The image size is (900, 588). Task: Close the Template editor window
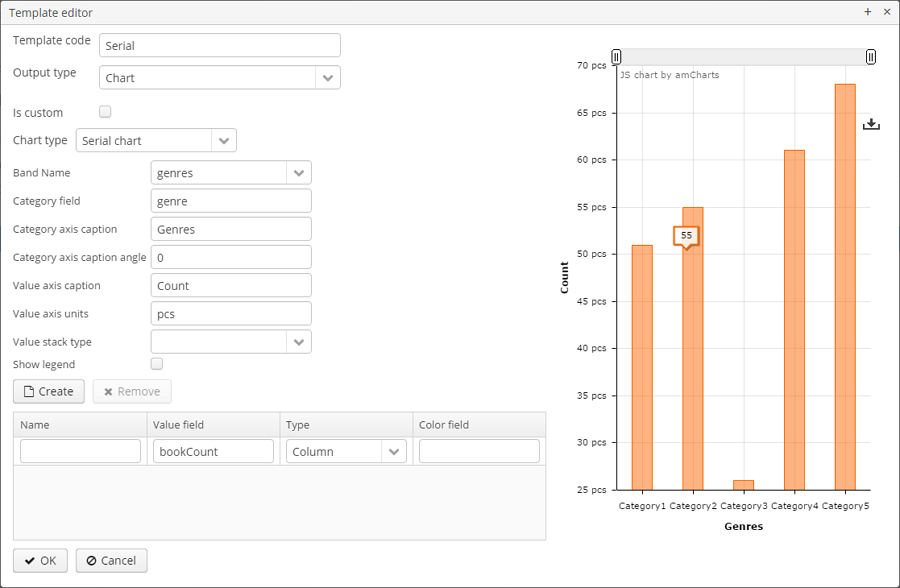coord(887,12)
